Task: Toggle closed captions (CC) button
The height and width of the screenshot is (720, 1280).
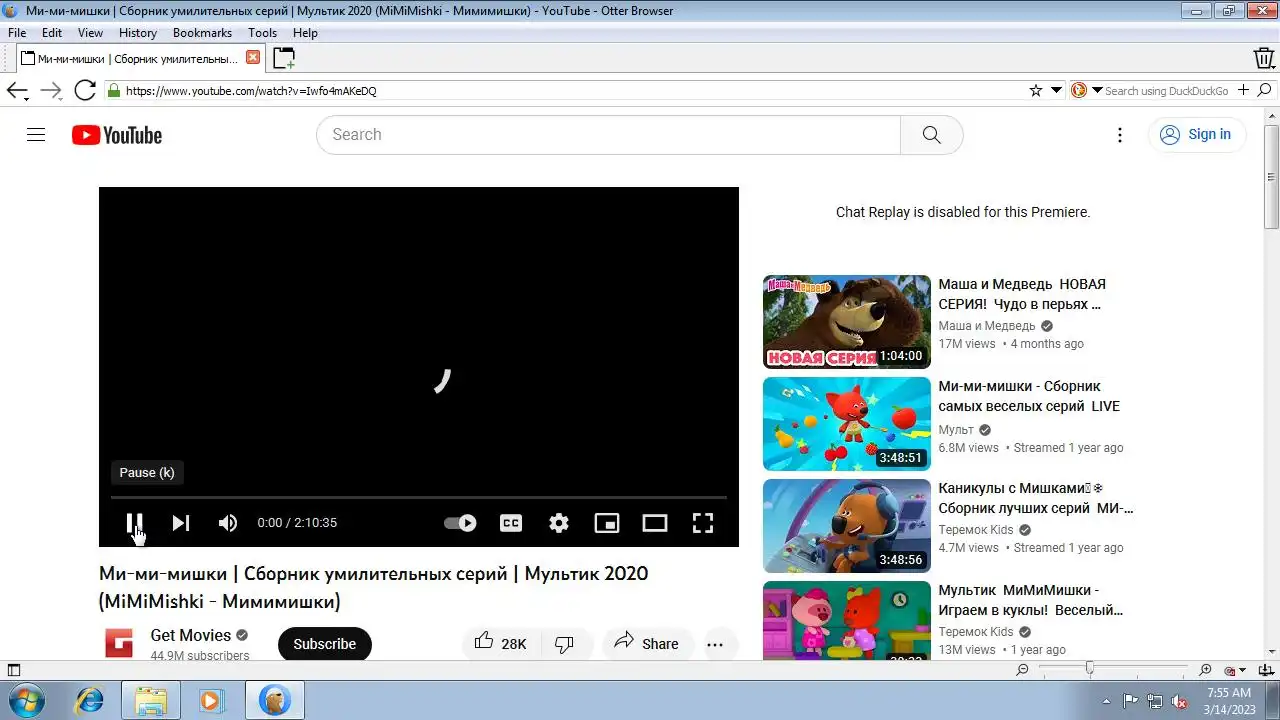Action: click(511, 522)
